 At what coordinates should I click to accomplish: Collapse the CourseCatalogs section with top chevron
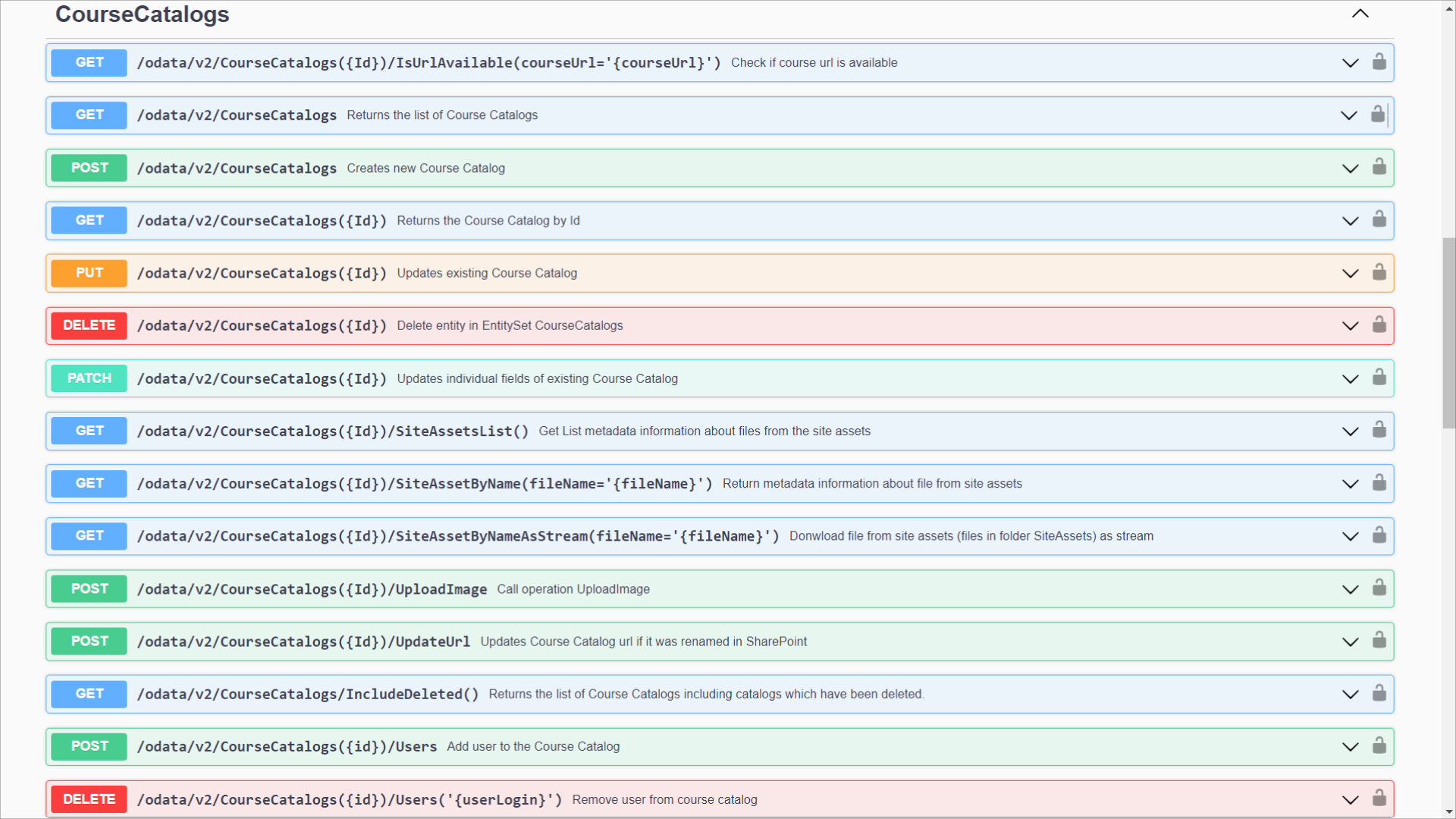click(1360, 14)
